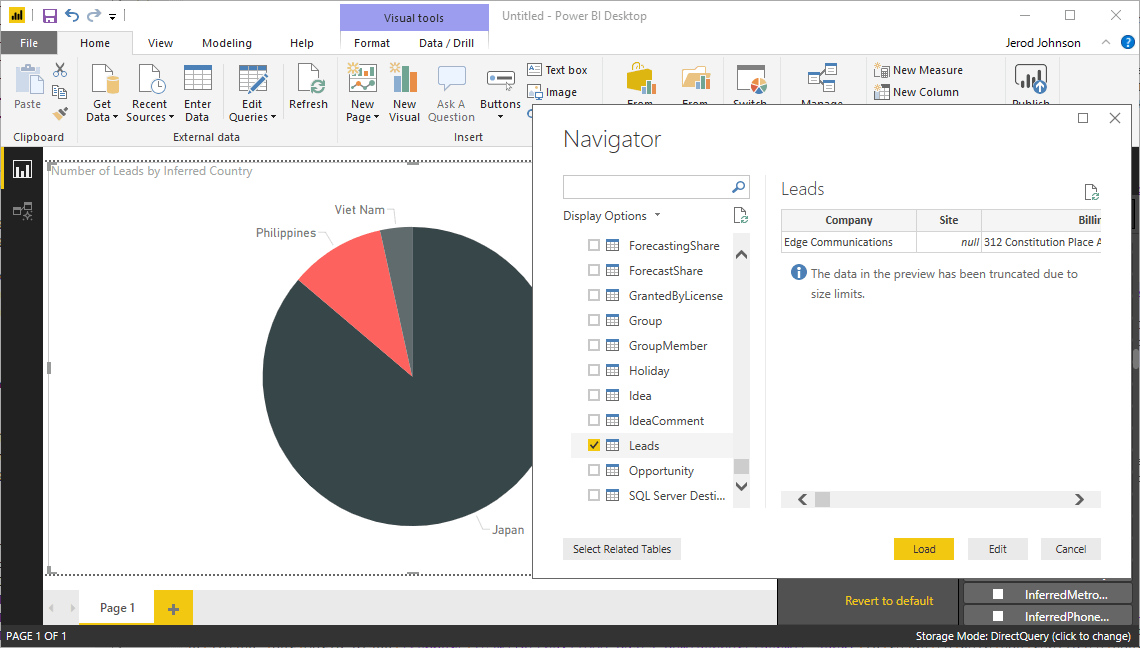Check the Group table checkbox

[x=594, y=320]
